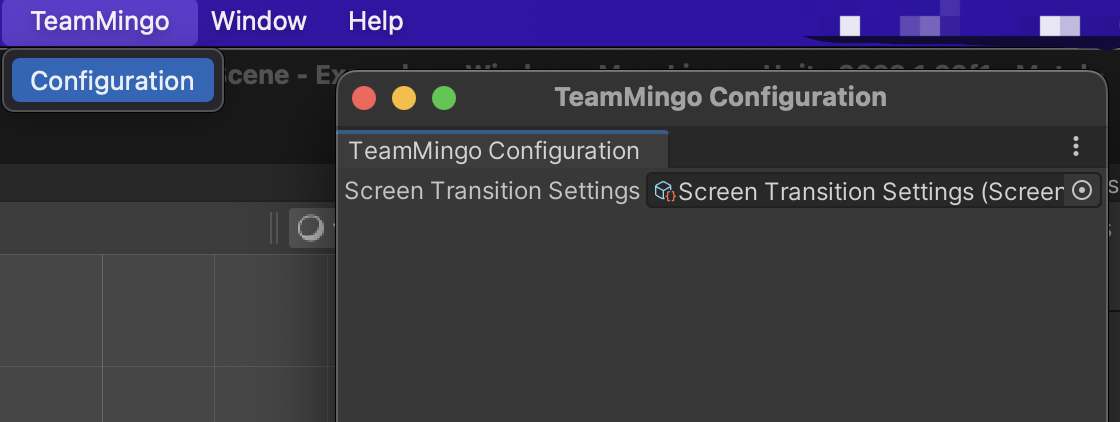Close the TeamMingo Configuration window with red button
Viewport: 1120px width, 422px height.
[x=364, y=98]
